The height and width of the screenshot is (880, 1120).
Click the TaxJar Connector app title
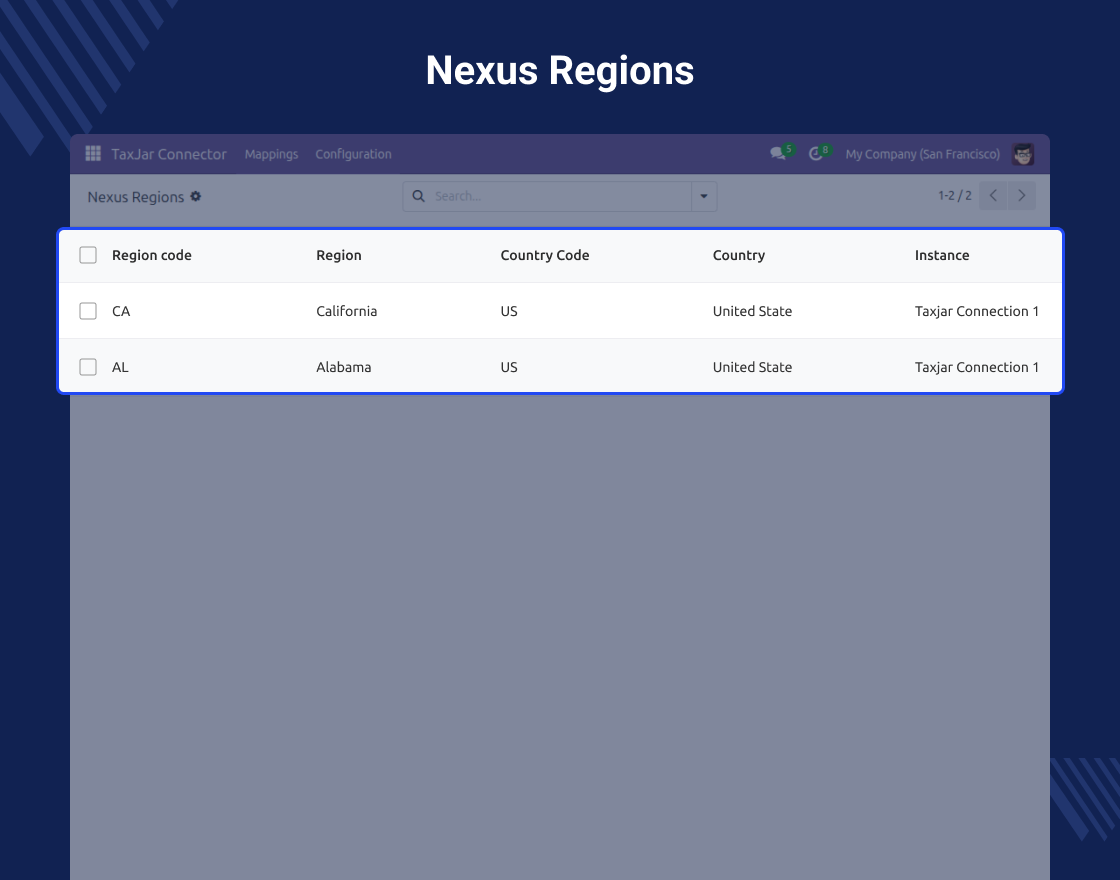169,154
